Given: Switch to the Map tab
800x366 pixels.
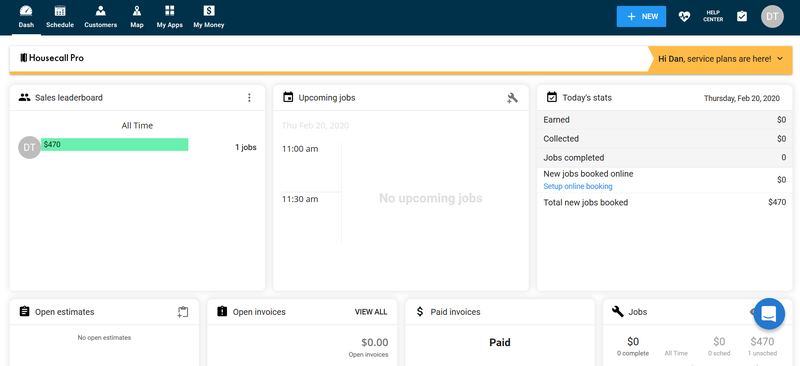Looking at the screenshot, I should point(137,17).
